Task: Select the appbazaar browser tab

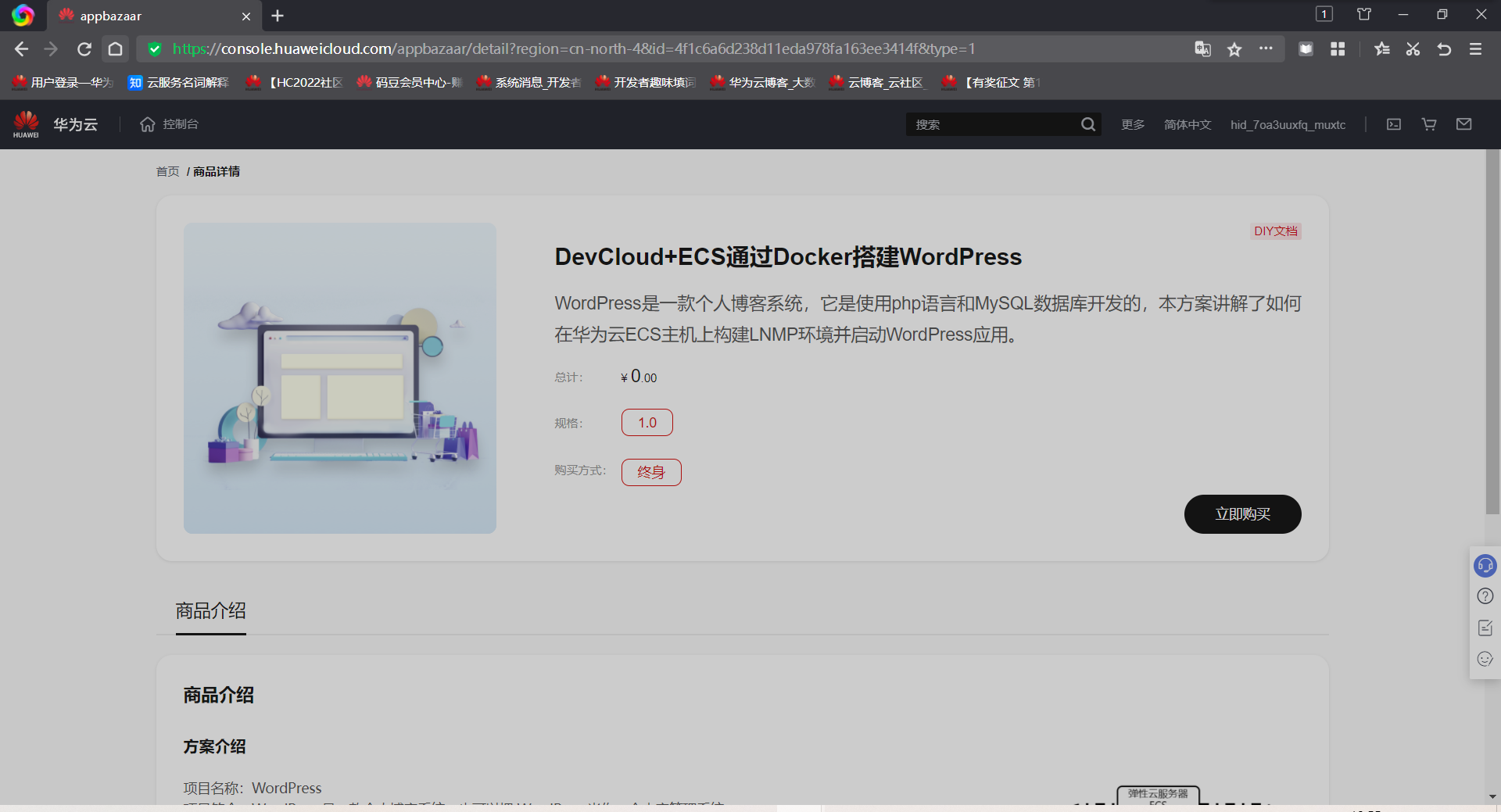Action: coord(154,16)
